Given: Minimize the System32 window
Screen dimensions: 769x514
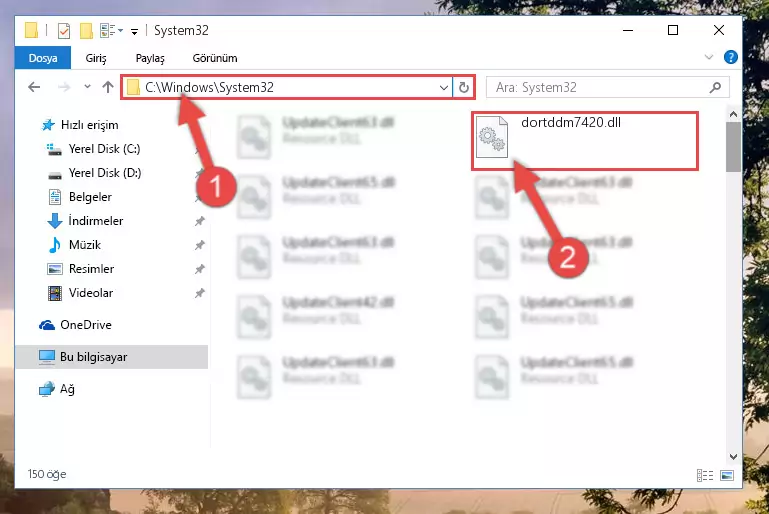Looking at the screenshot, I should click(x=628, y=30).
